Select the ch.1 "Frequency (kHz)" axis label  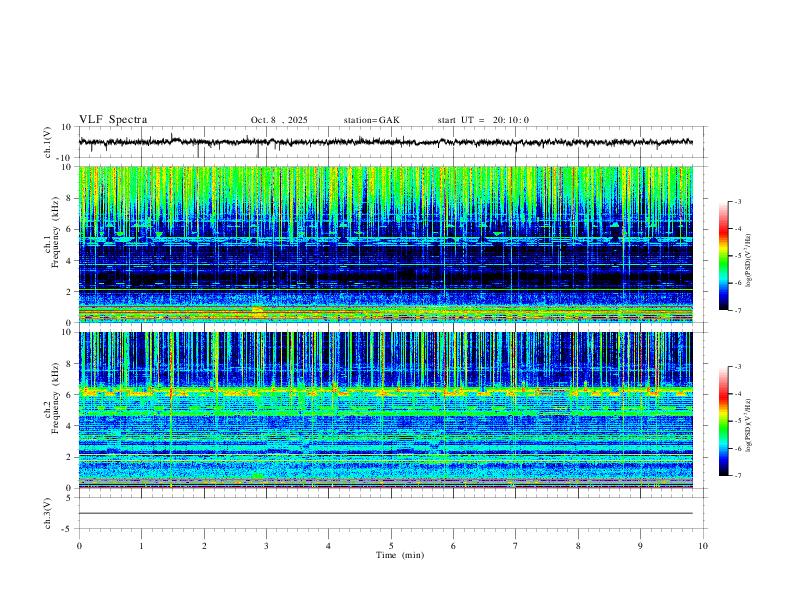(x=55, y=232)
